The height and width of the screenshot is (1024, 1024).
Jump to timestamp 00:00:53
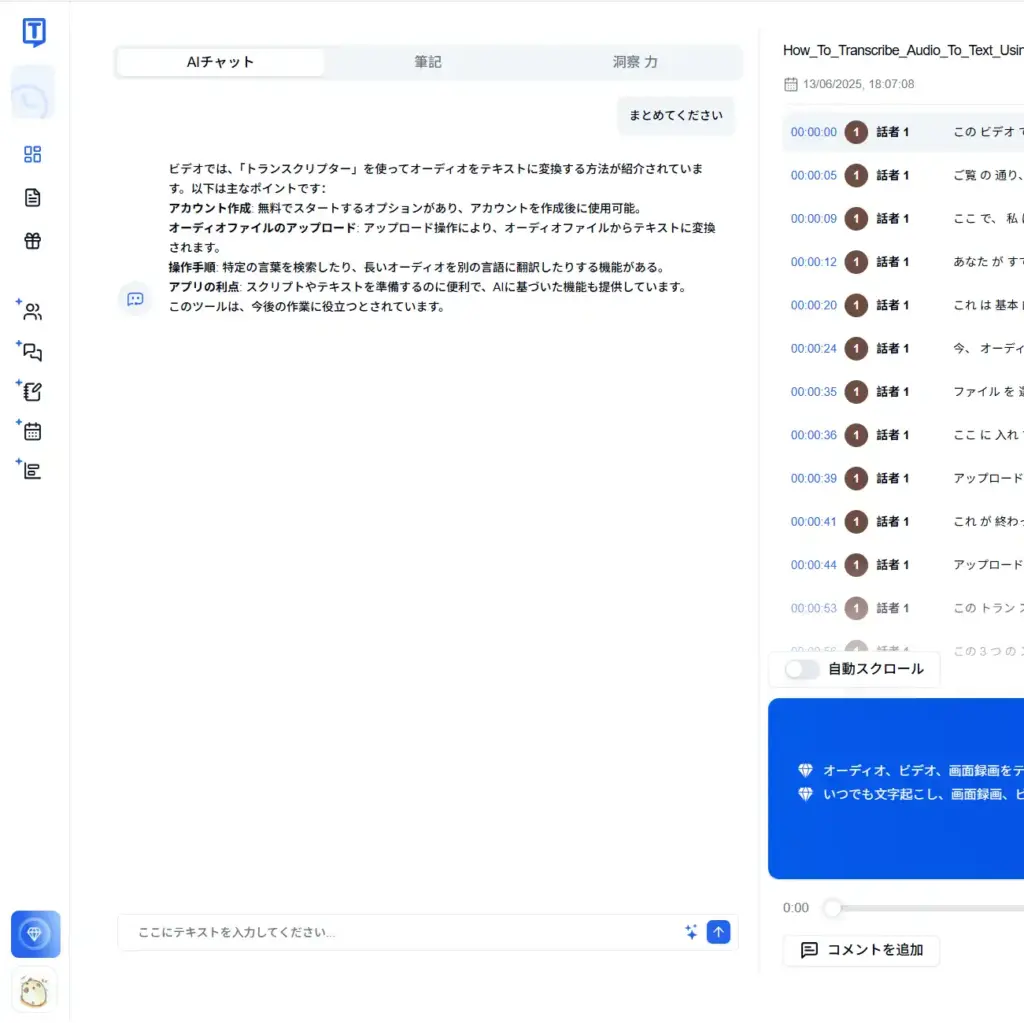click(x=813, y=608)
